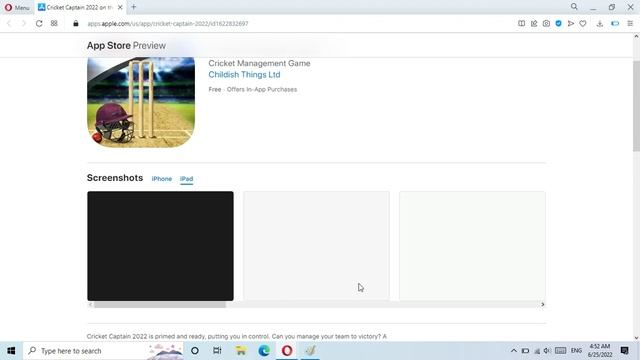The height and width of the screenshot is (360, 640).
Task: Open Task View on the taskbar
Action: coord(217,351)
